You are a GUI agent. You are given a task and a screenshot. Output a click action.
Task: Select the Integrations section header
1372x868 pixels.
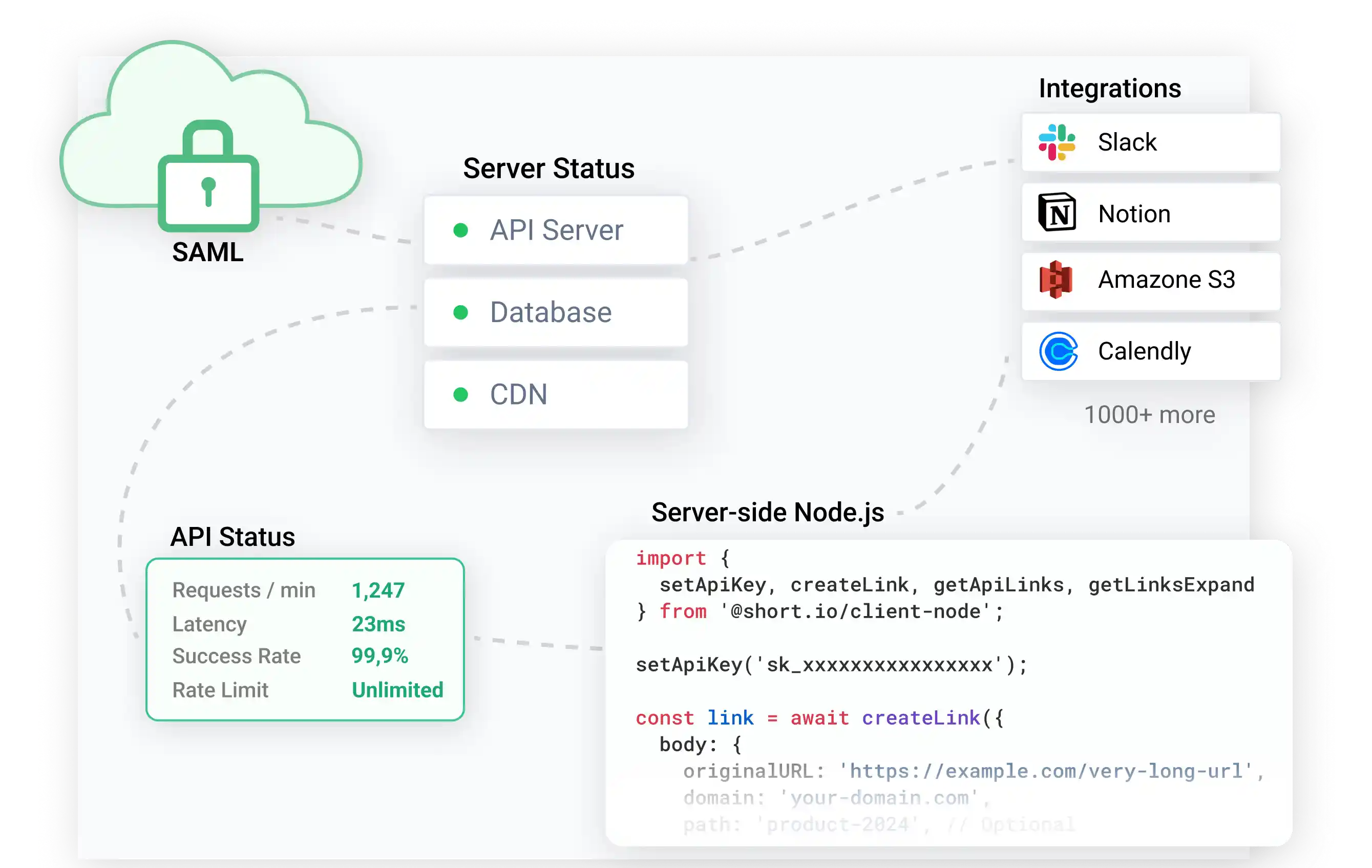pos(1110,88)
